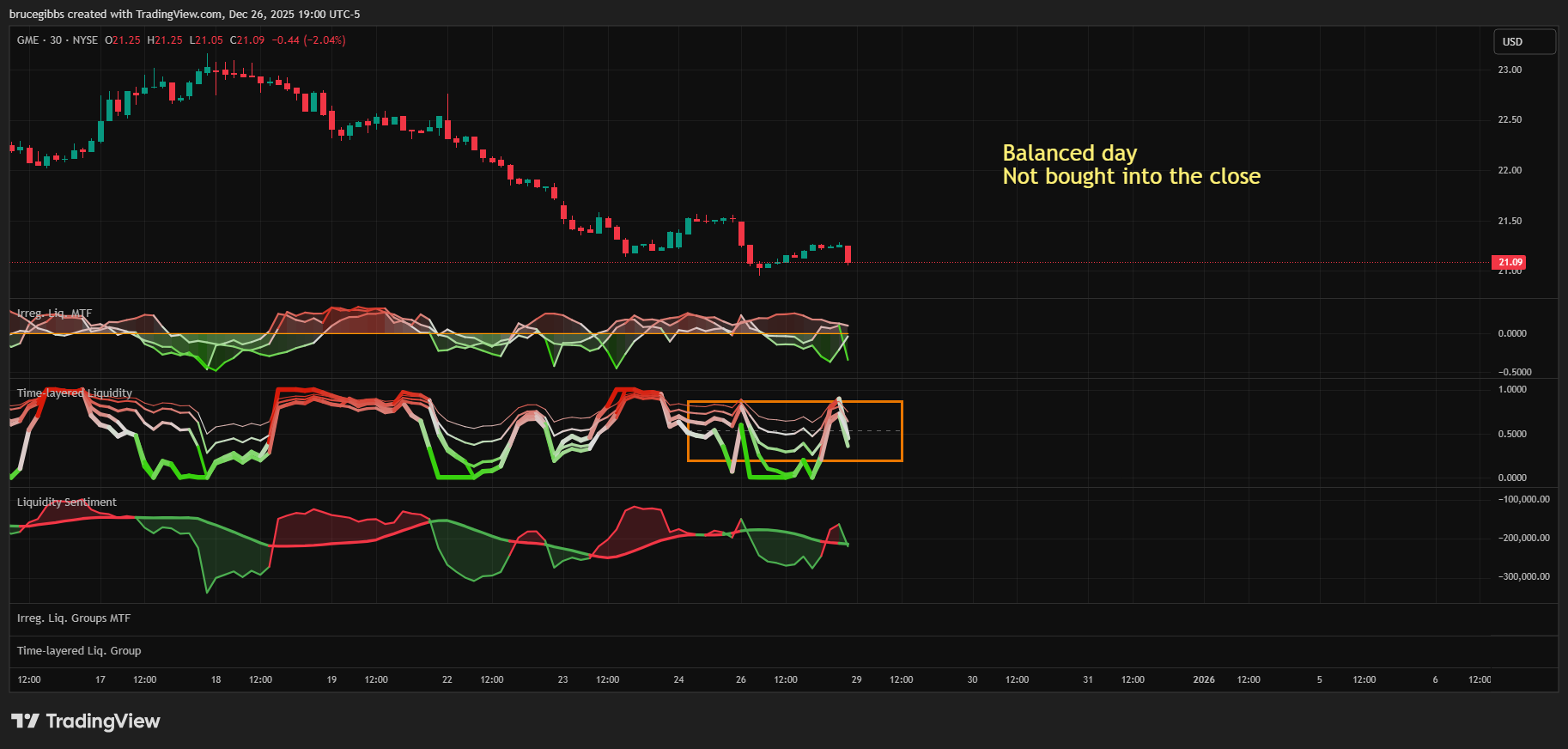Select the Liquidity Sentiment indicator label
This screenshot has height=749, width=1568.
(67, 502)
